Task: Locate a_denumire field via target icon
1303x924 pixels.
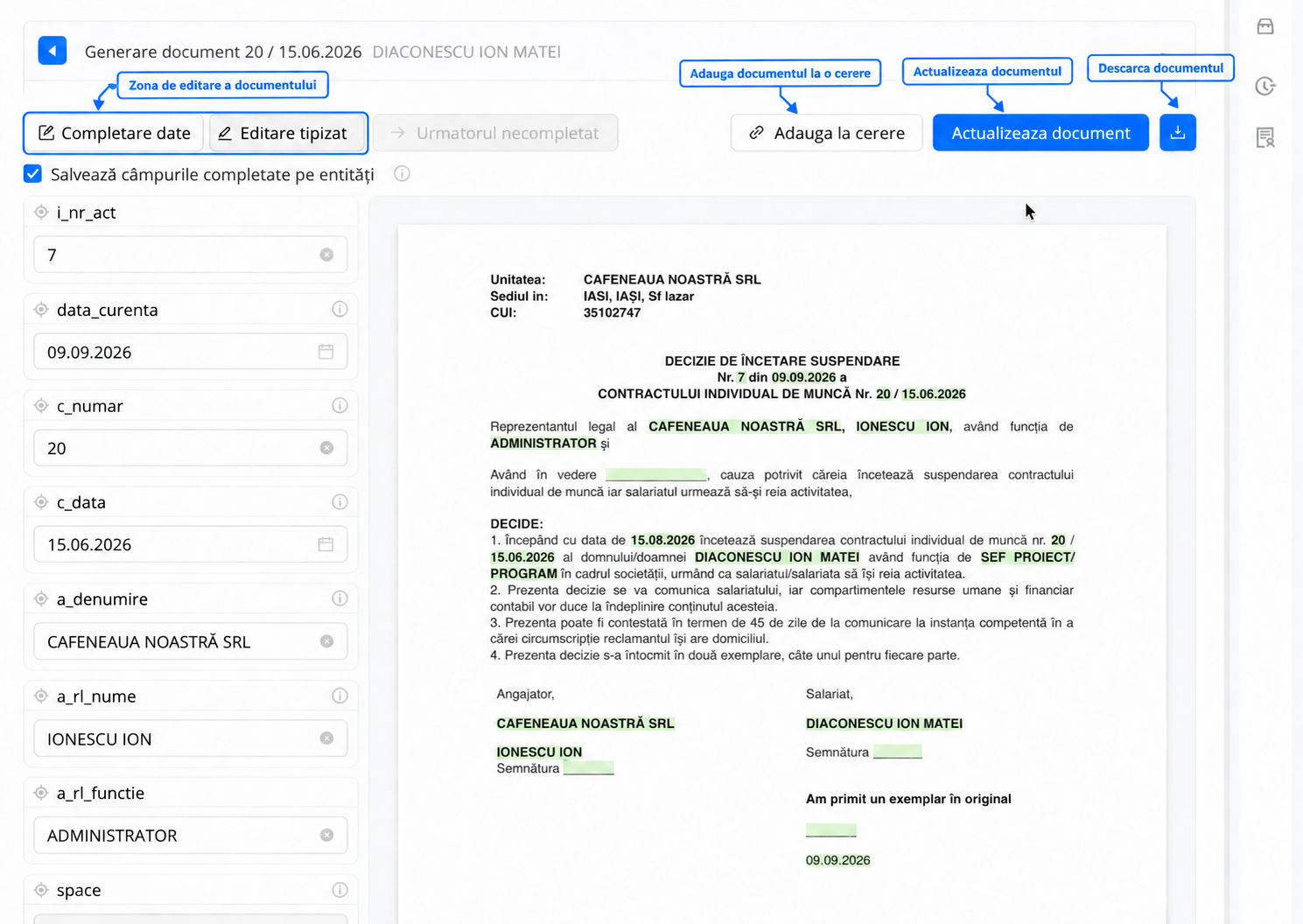Action: pos(41,598)
